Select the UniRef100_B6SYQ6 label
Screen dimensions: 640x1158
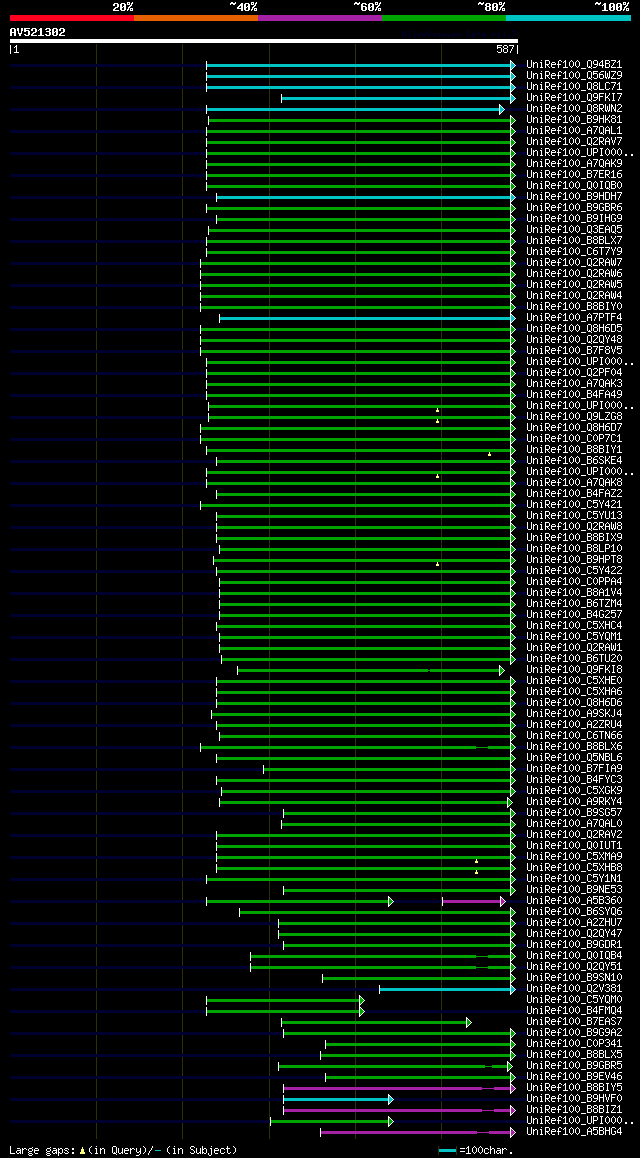click(574, 912)
